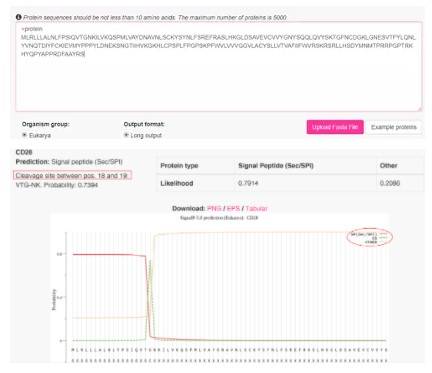Download the plot as EPS
Image resolution: width=432 pixels, height=373 pixels.
point(233,208)
